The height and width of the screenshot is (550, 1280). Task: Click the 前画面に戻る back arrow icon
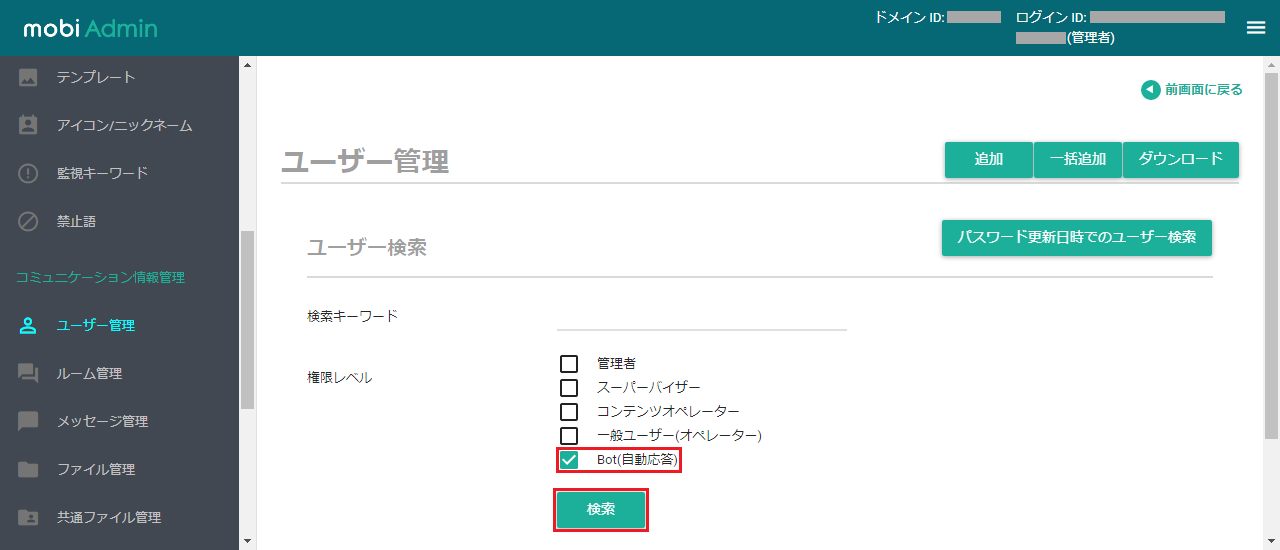[x=1151, y=90]
